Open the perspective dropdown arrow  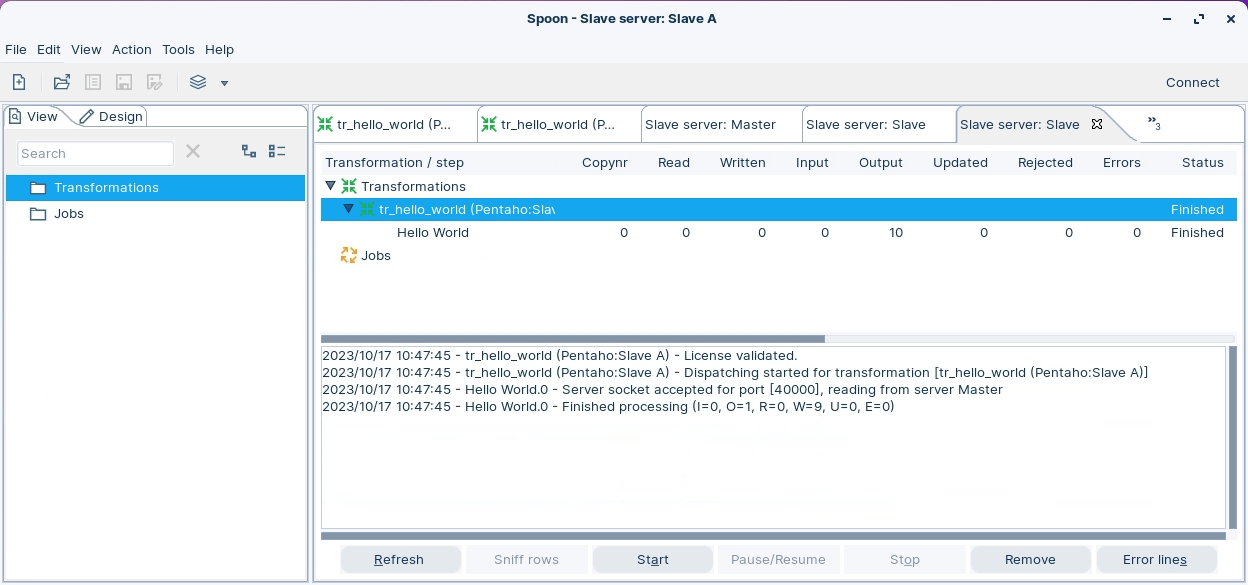pyautogui.click(x=225, y=83)
